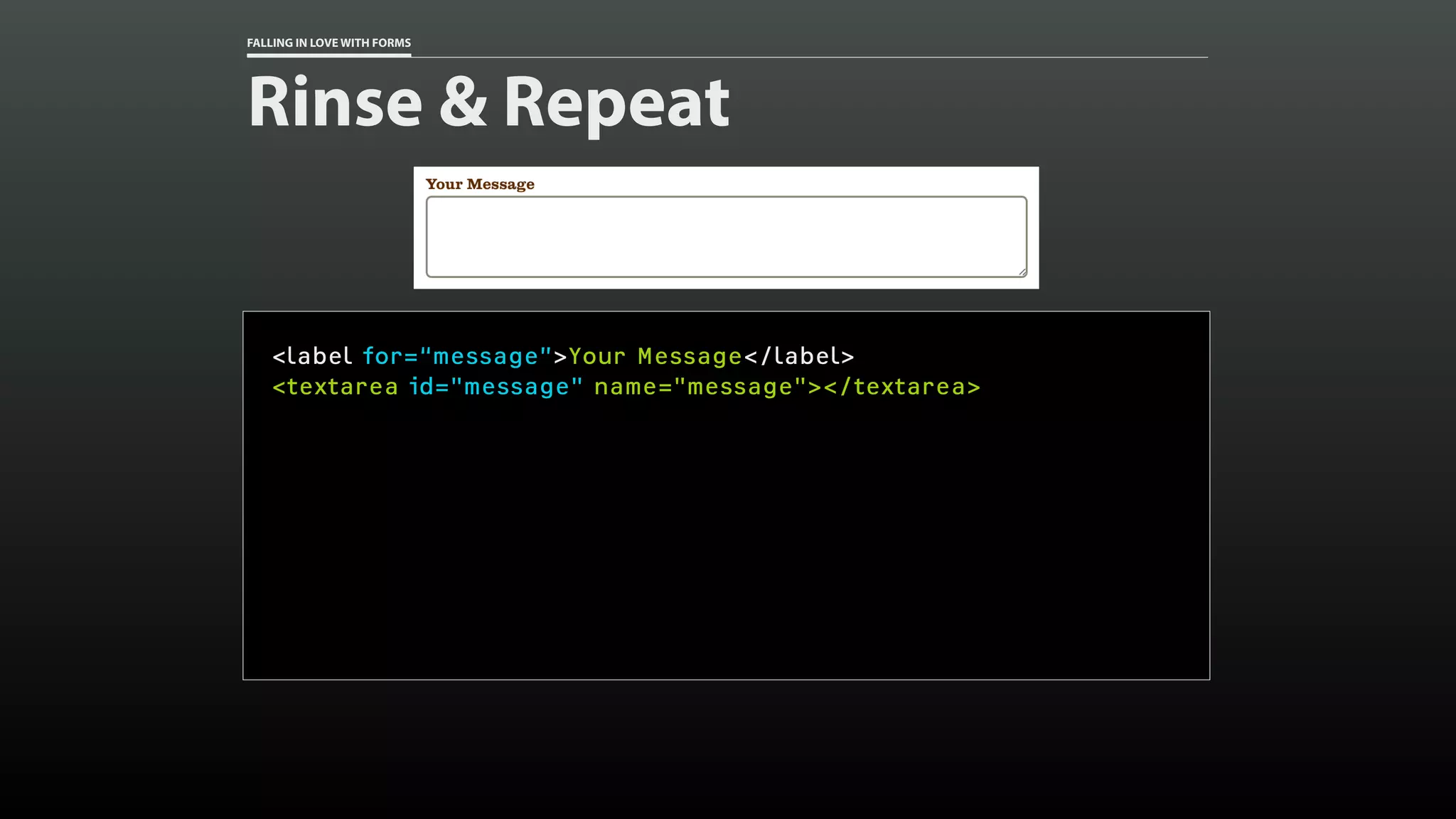Click inside the Your Message textarea
This screenshot has width=1456, height=819.
pyautogui.click(x=726, y=237)
